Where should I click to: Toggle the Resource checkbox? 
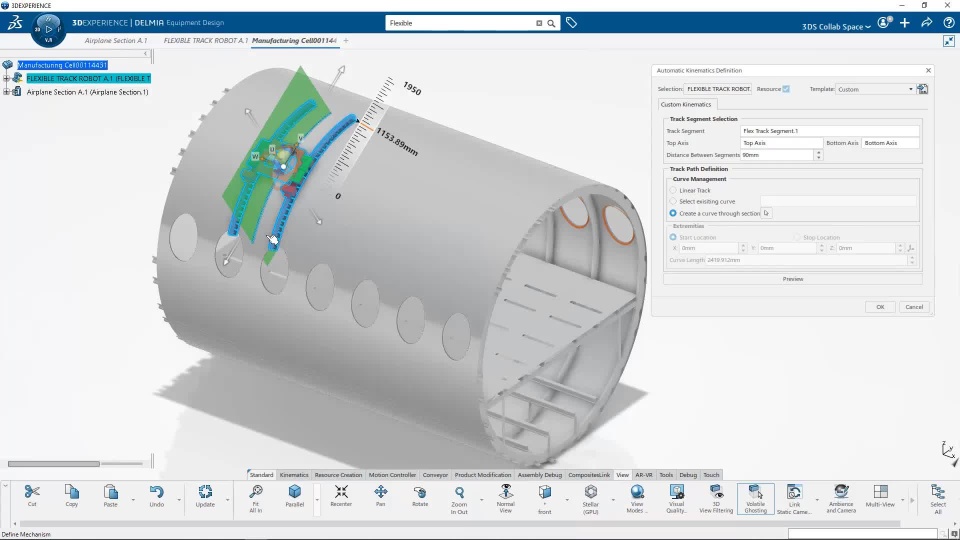tap(786, 89)
